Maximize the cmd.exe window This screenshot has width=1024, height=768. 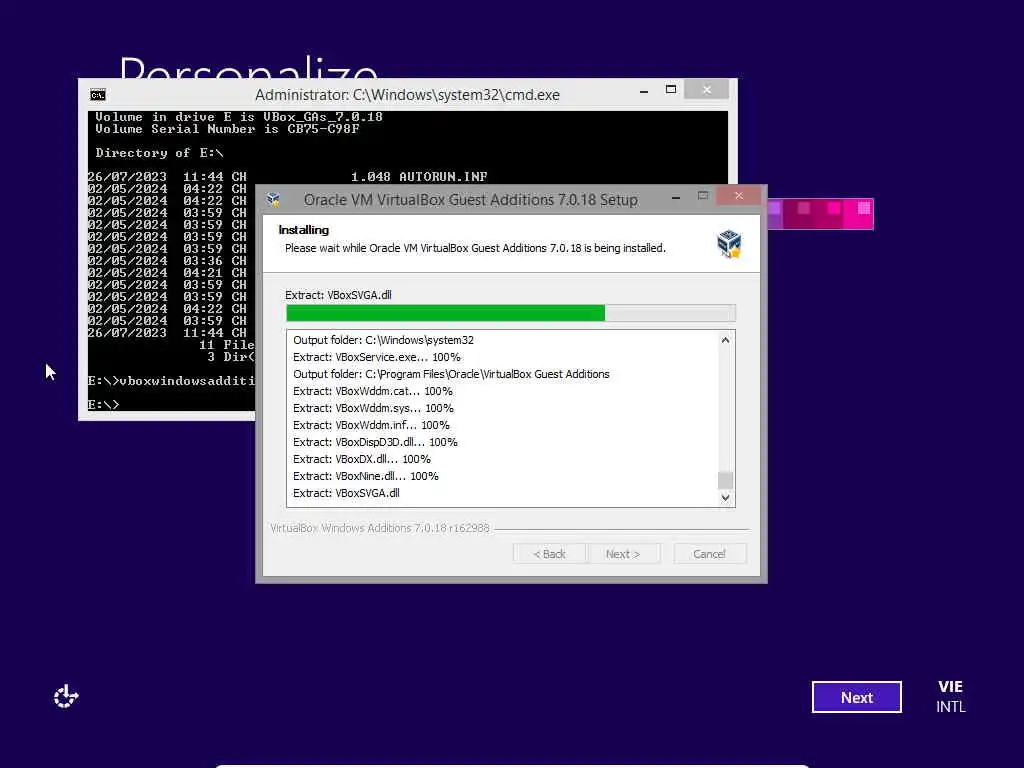pos(671,89)
